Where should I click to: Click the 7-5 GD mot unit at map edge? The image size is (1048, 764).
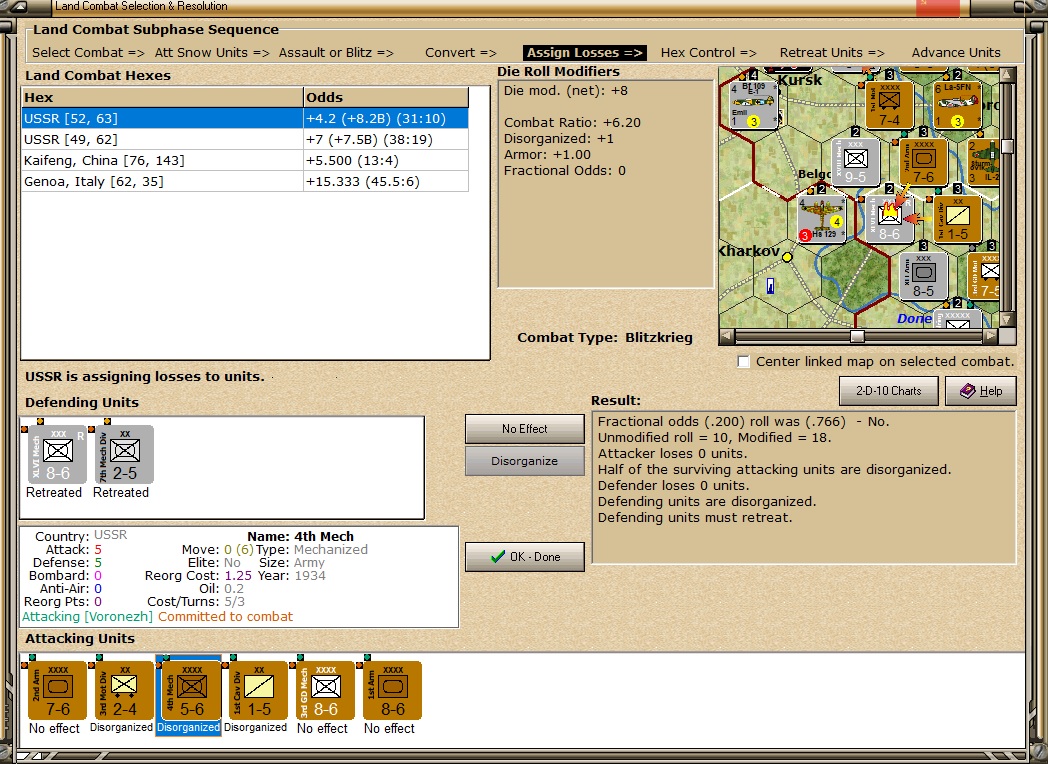click(x=984, y=276)
